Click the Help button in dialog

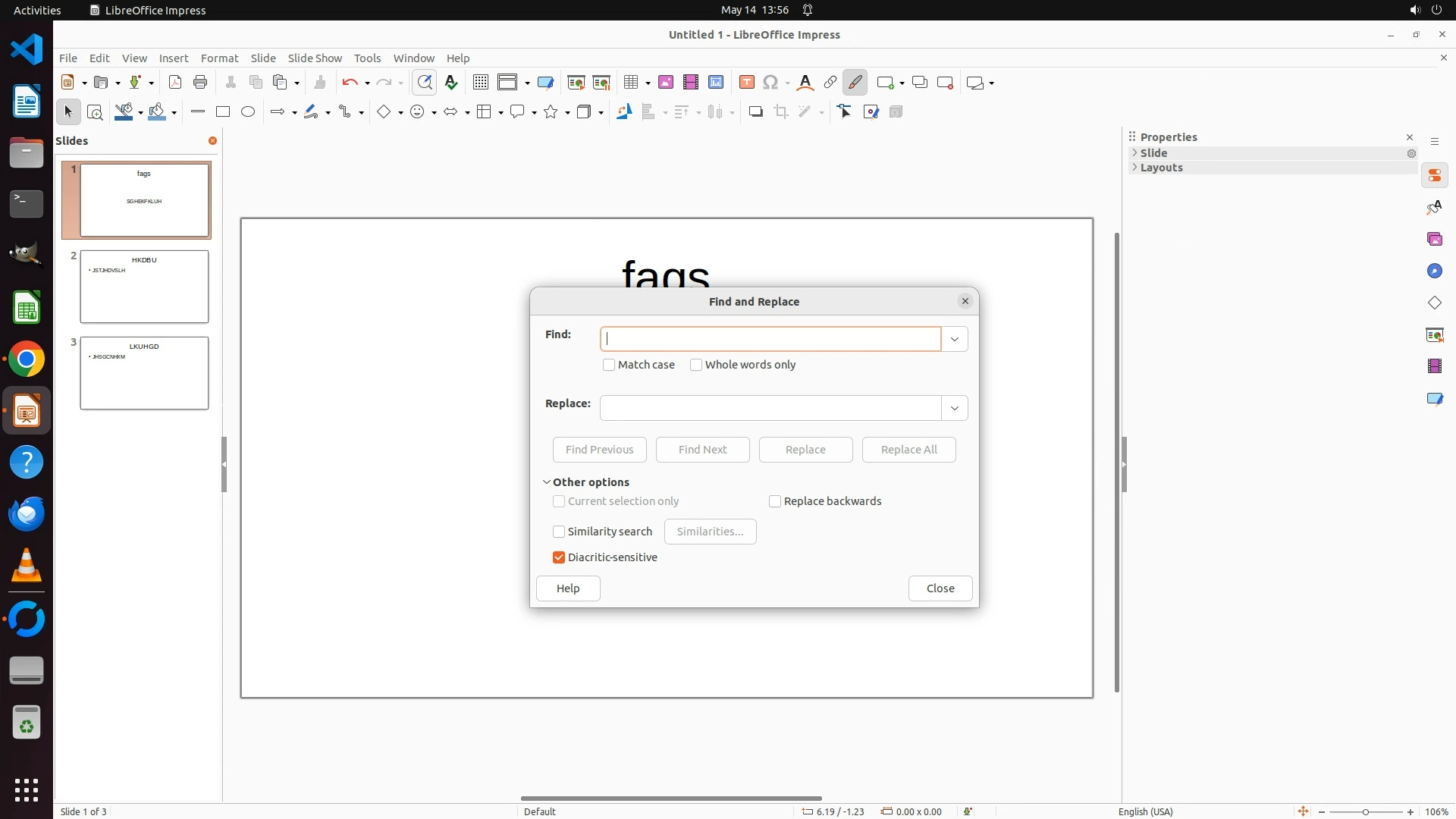click(568, 588)
